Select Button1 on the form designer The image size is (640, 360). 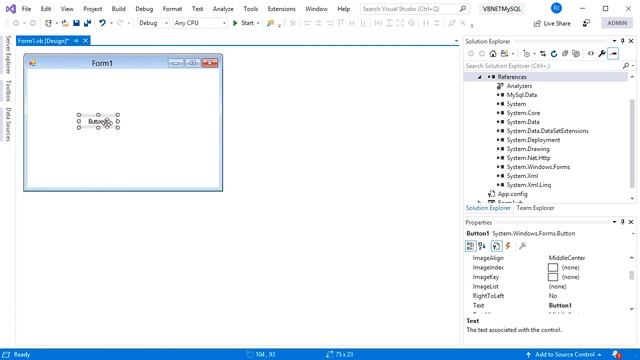(98, 122)
